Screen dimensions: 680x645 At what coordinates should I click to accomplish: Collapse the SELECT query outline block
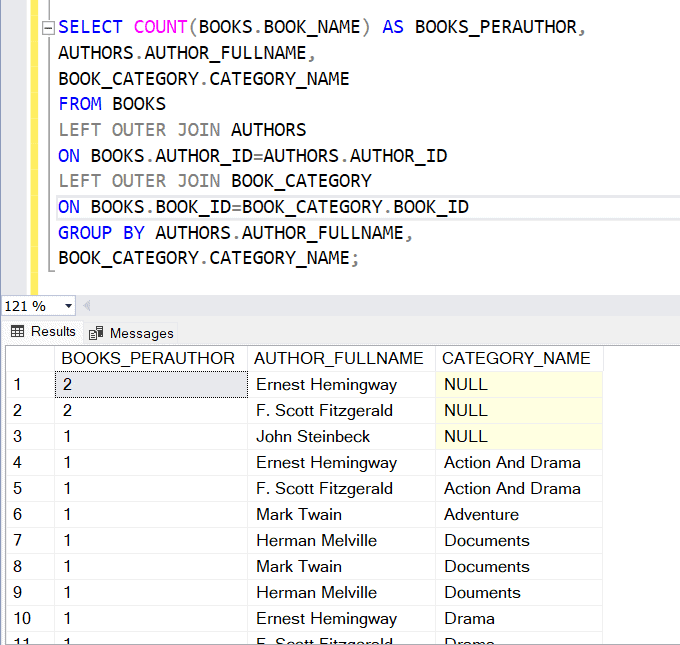click(x=48, y=29)
